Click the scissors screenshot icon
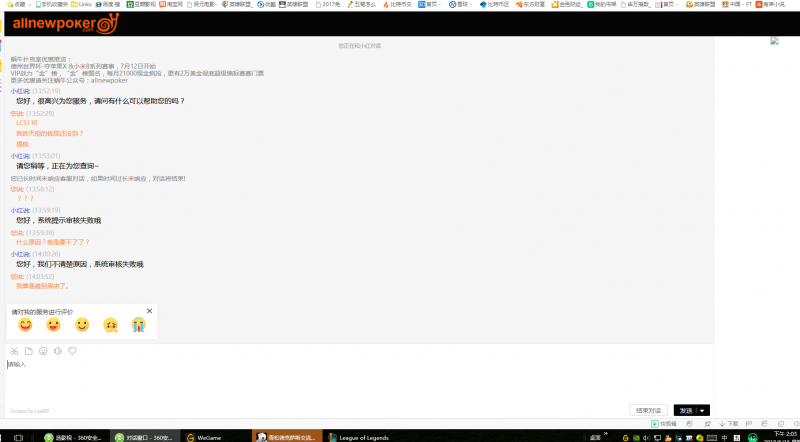Viewport: 800px width, 442px height. coord(14,351)
